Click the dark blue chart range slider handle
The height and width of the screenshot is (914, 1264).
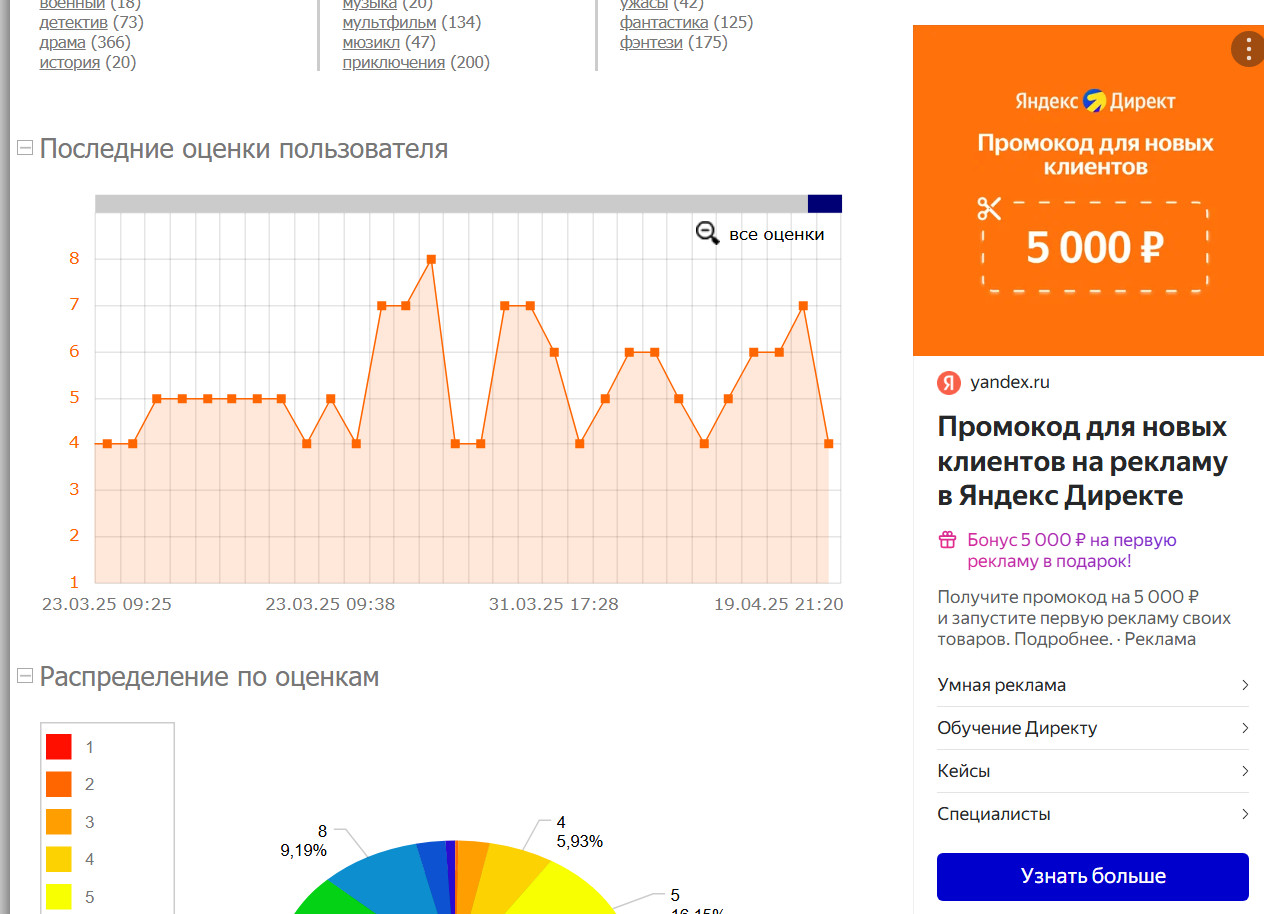[x=825, y=204]
